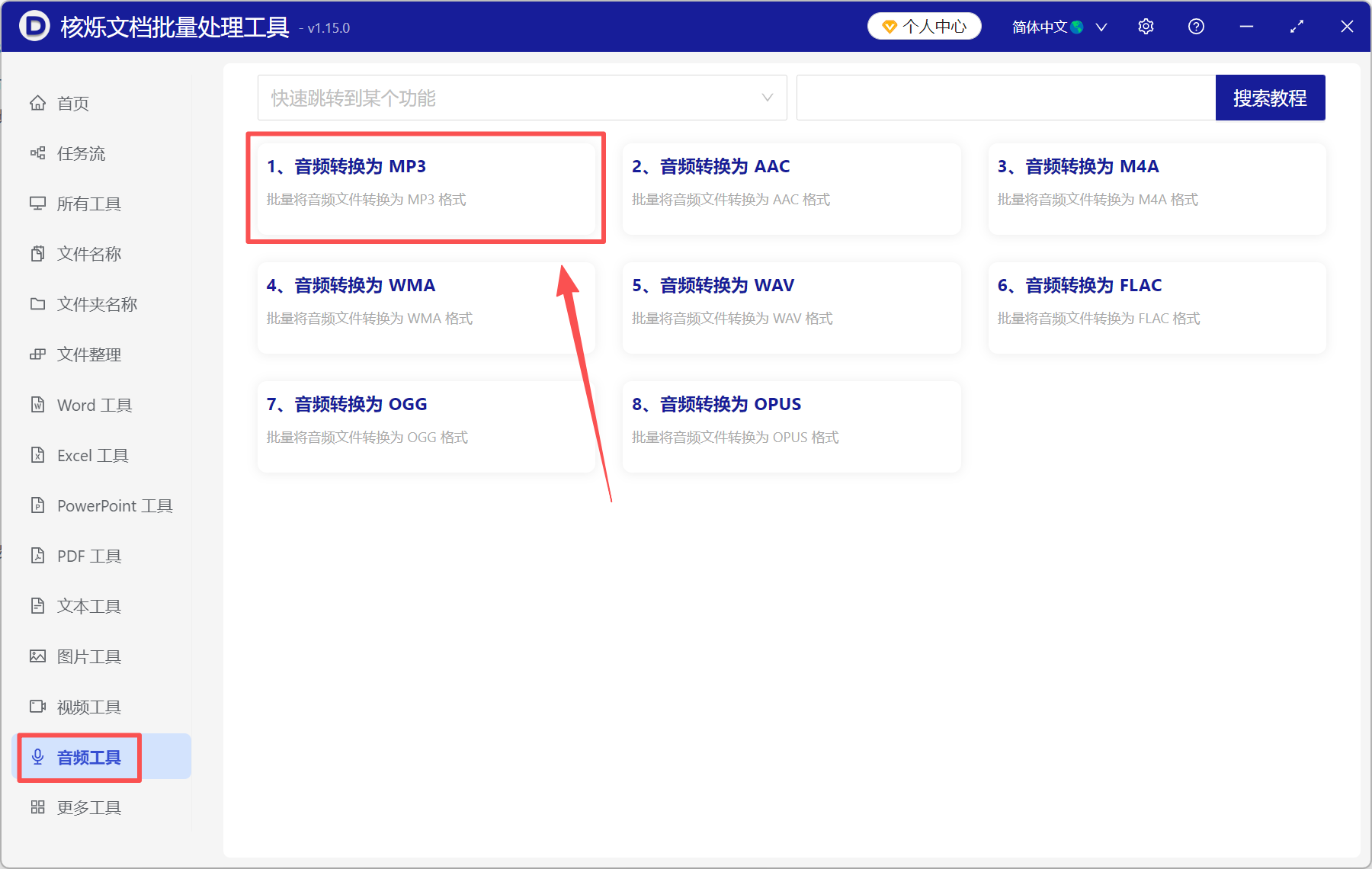
Task: Click the video camera icon for 视频工具
Action: pyautogui.click(x=37, y=707)
